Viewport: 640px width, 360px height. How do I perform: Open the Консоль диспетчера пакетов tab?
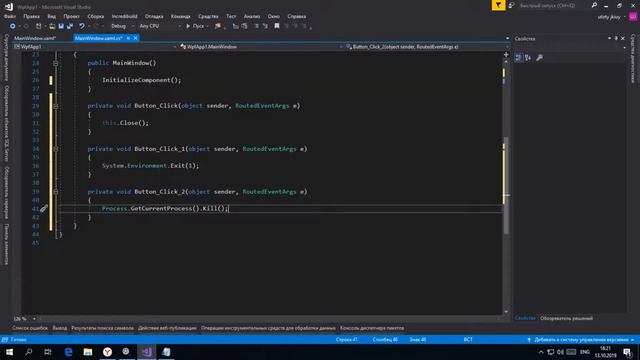coord(372,328)
